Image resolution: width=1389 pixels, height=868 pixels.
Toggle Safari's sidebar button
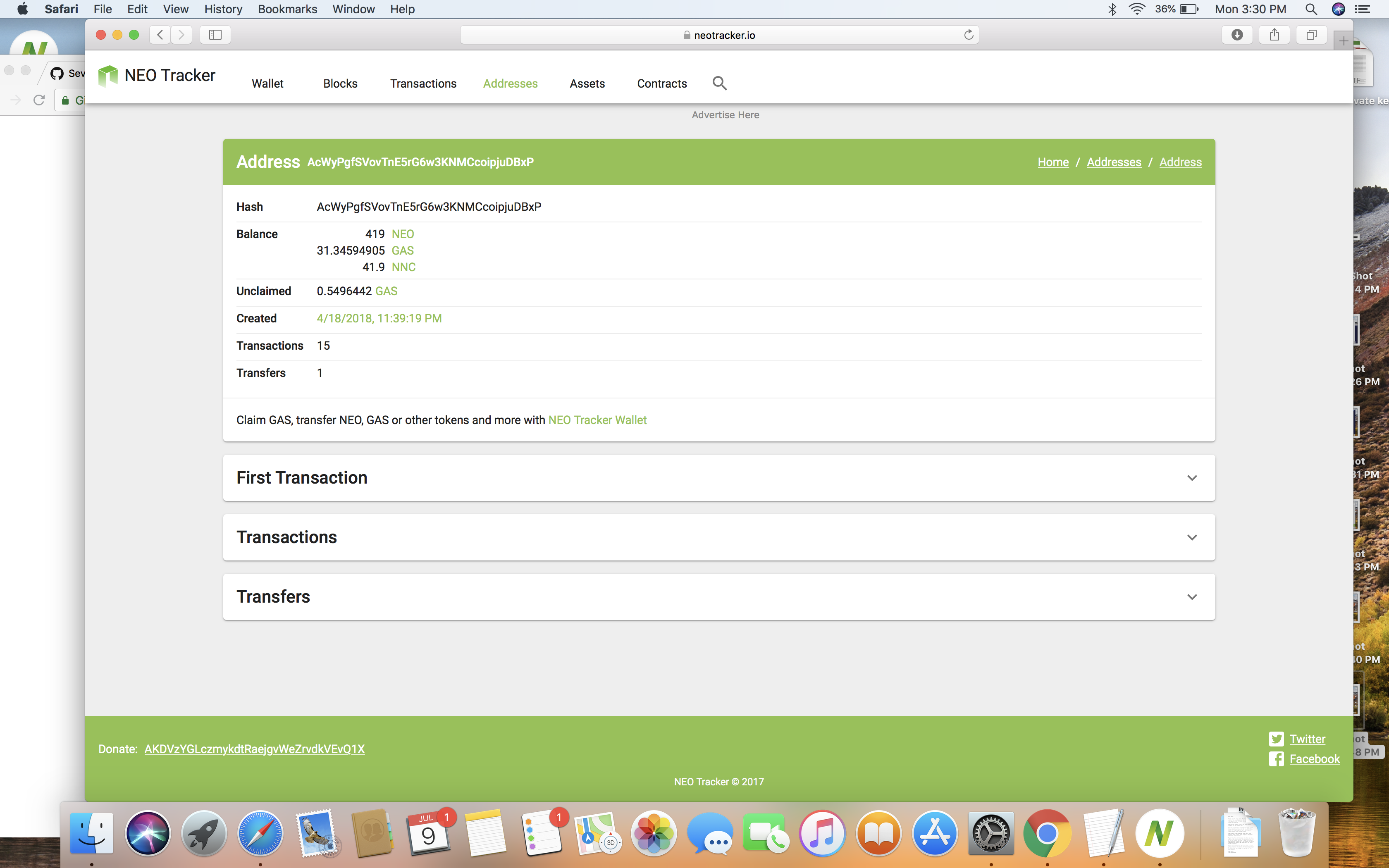[x=215, y=34]
